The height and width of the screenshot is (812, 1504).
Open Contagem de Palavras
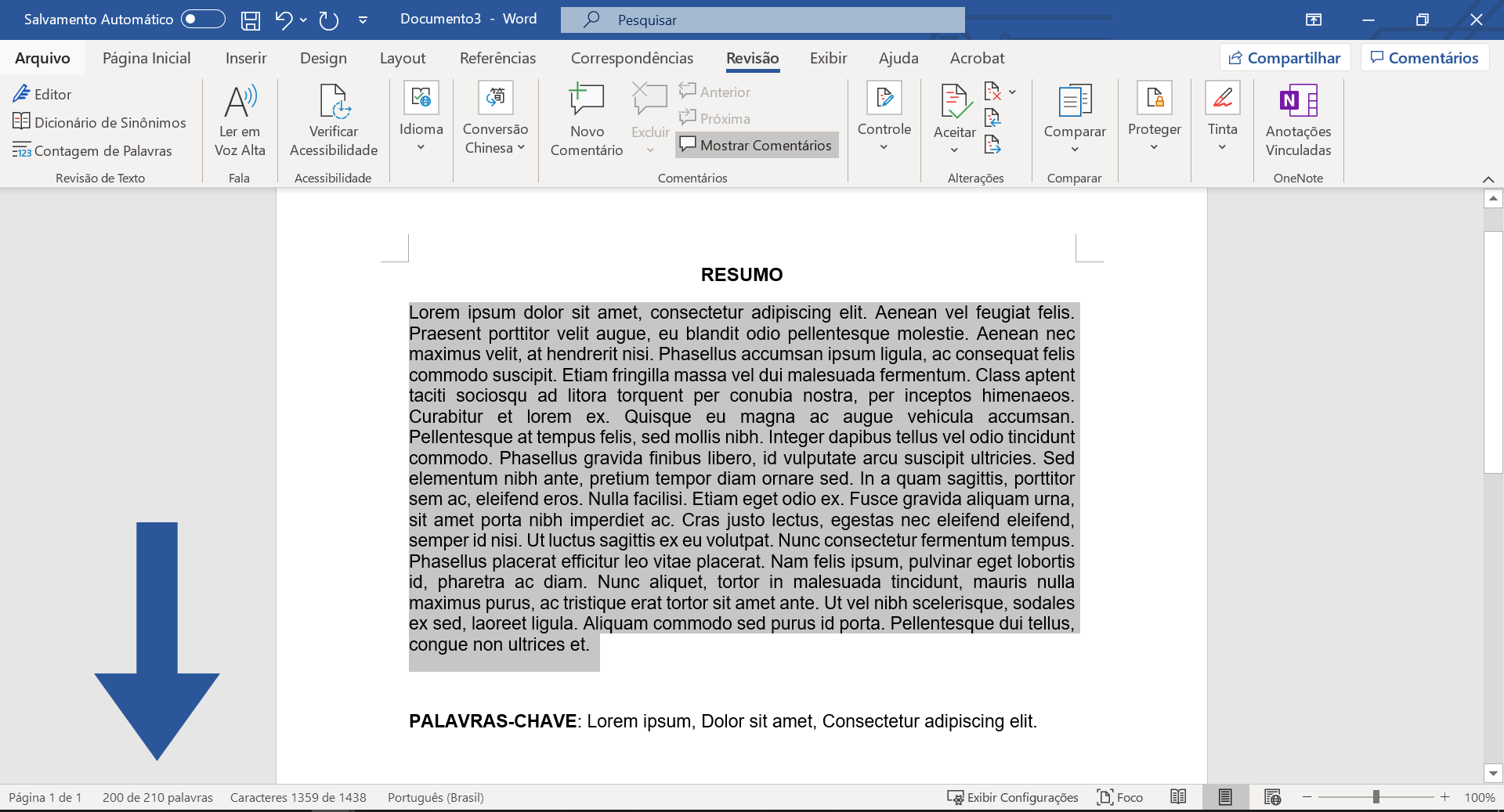pyautogui.click(x=92, y=151)
